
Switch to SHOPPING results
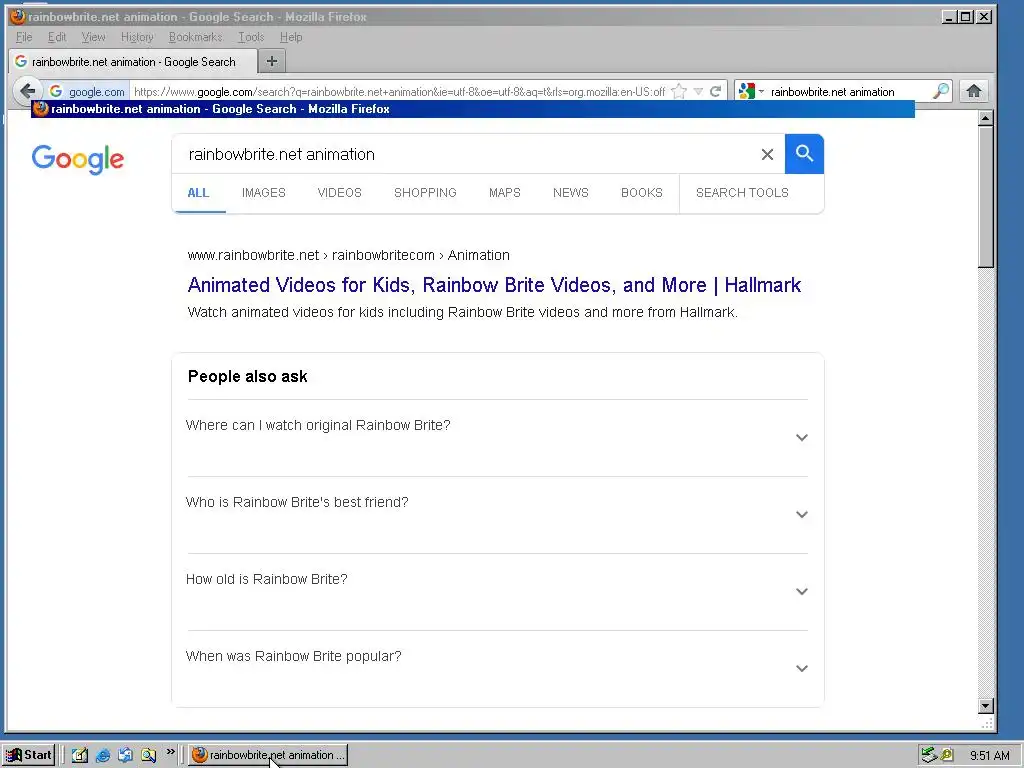coord(425,193)
